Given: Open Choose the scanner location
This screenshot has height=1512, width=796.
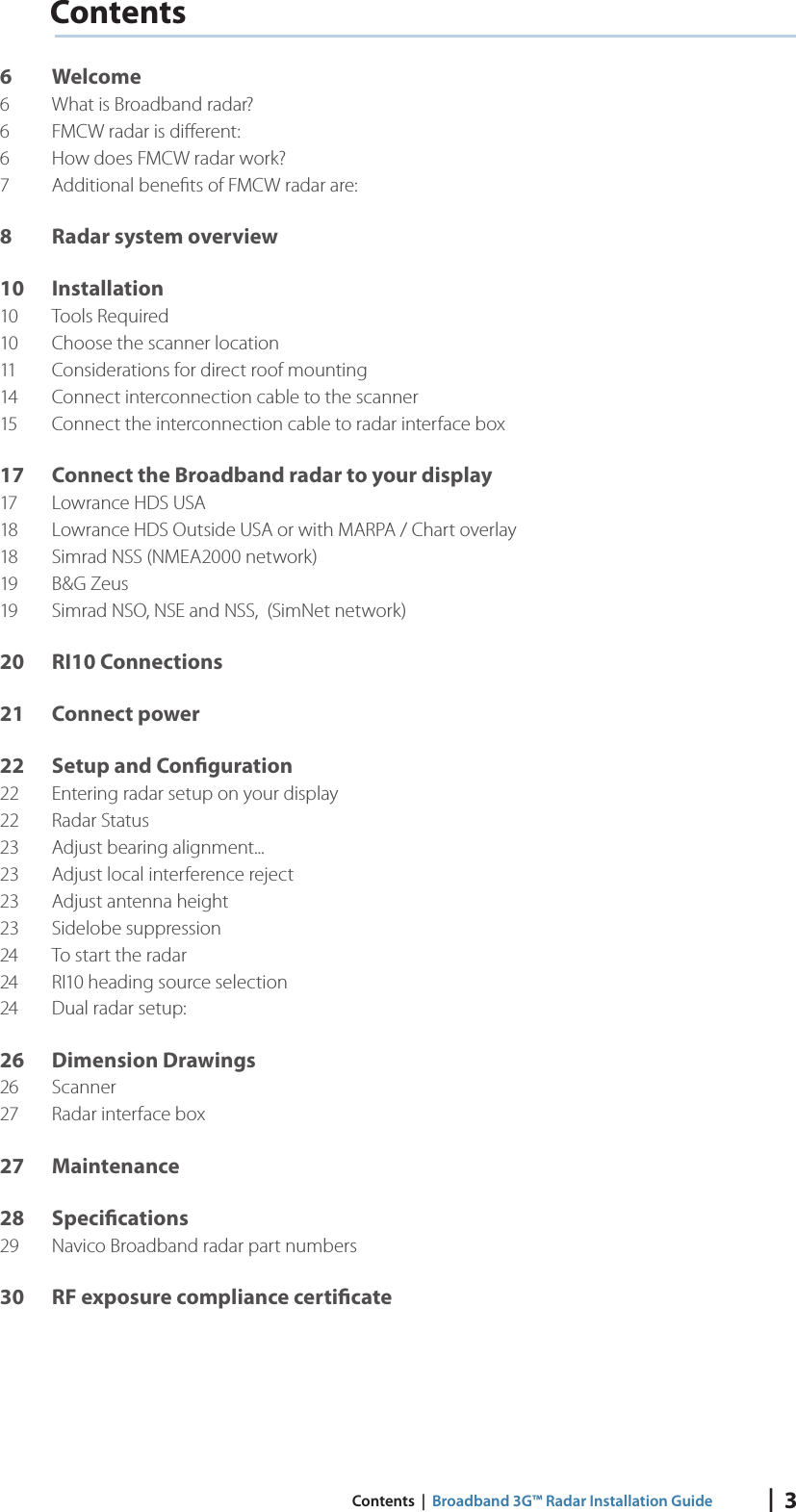Looking at the screenshot, I should click(165, 343).
